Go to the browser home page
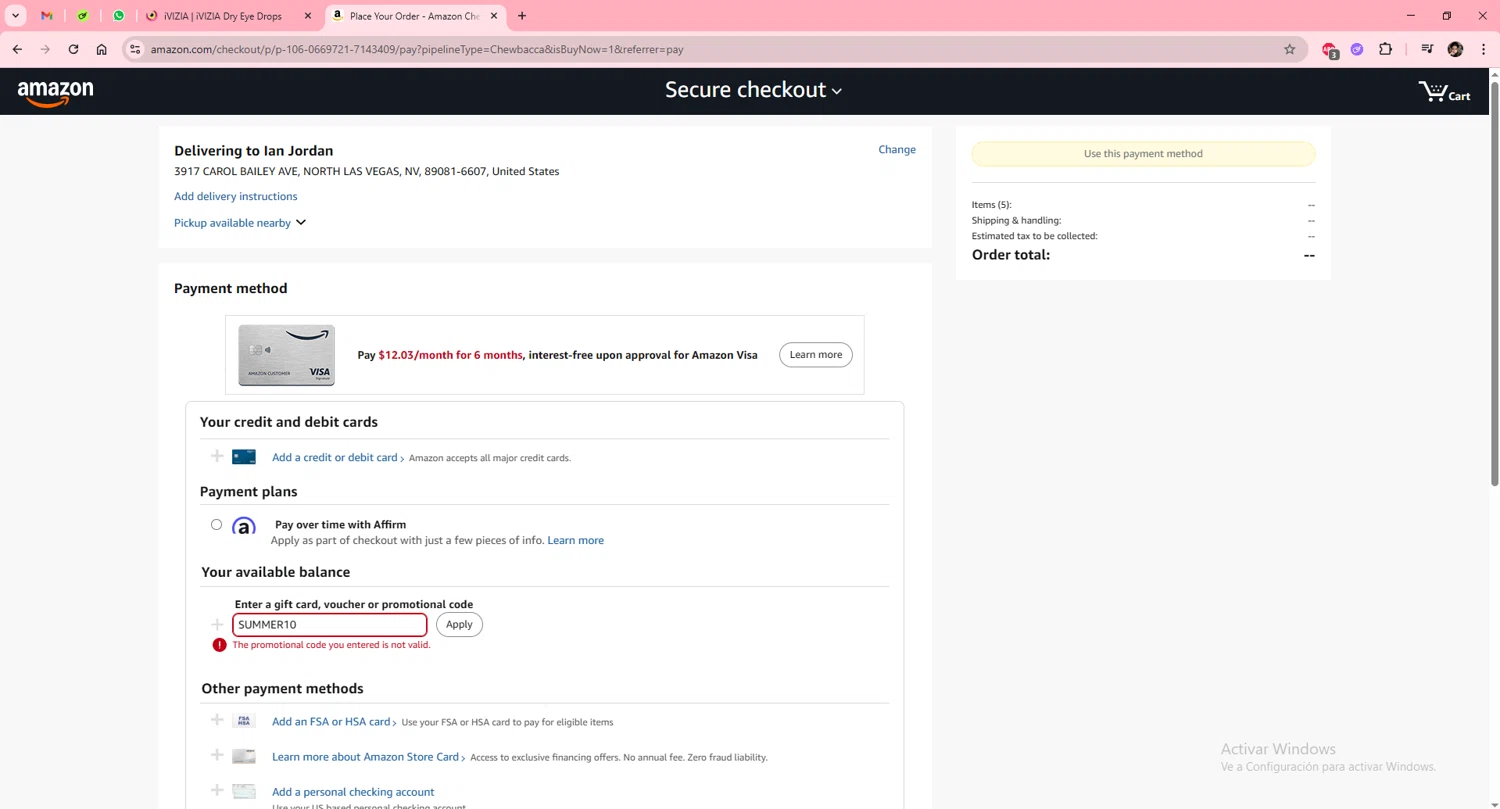Viewport: 1500px width, 809px height. [101, 49]
